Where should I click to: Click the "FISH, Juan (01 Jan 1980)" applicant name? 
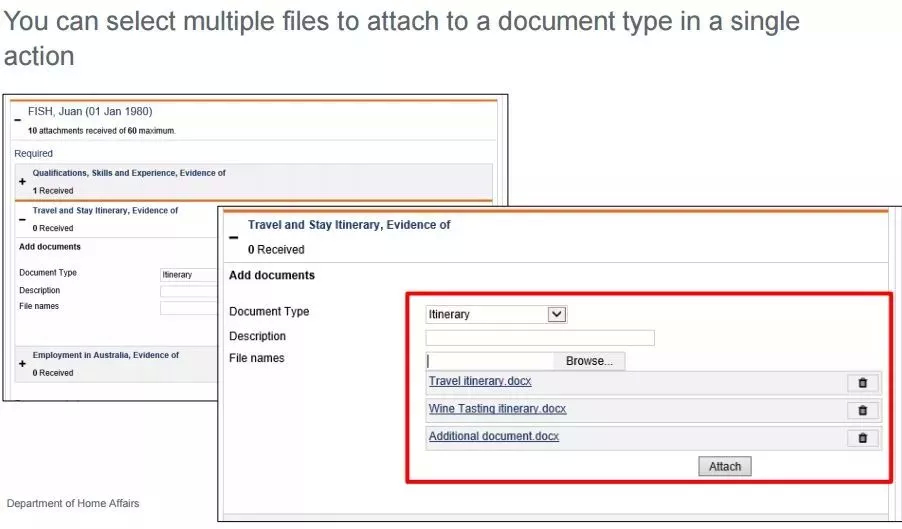90,112
